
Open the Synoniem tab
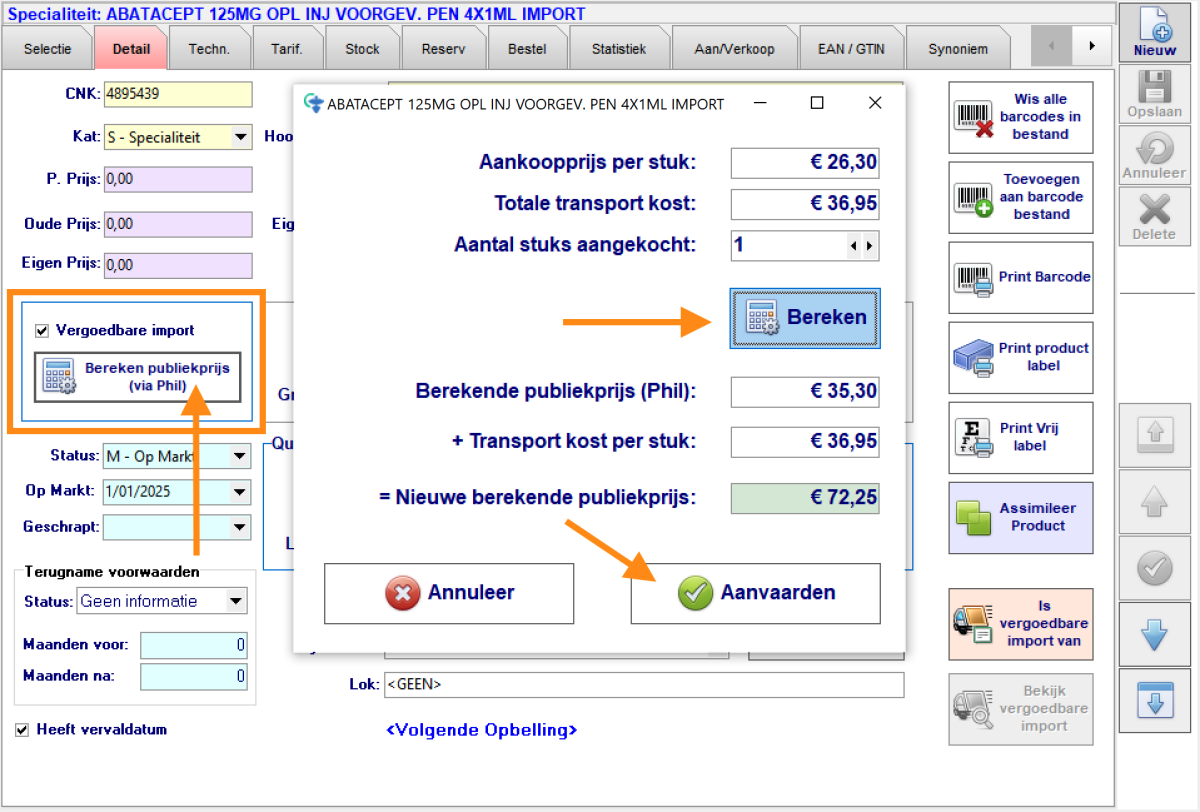pos(957,49)
